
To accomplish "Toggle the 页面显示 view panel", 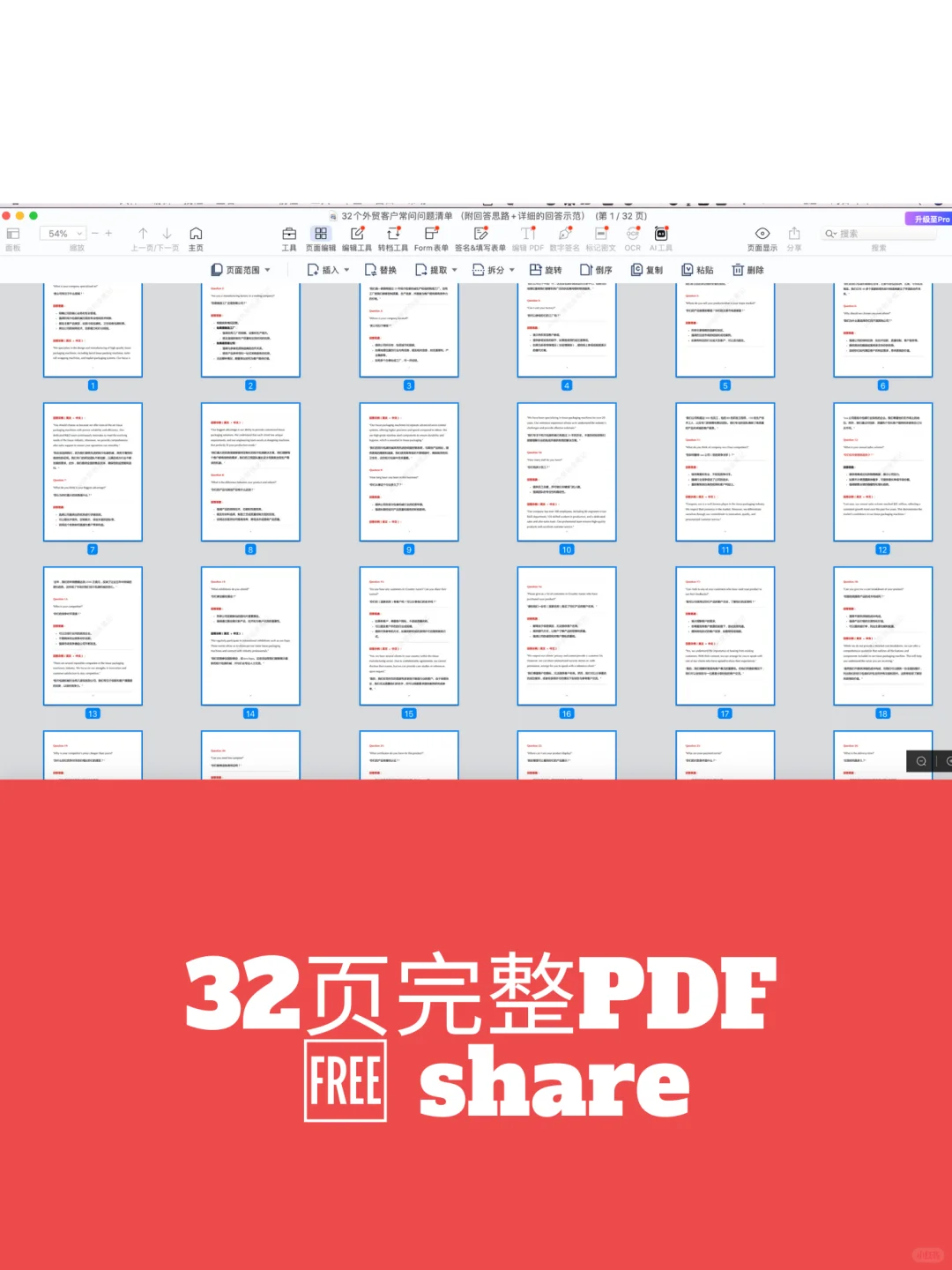I will [x=762, y=239].
